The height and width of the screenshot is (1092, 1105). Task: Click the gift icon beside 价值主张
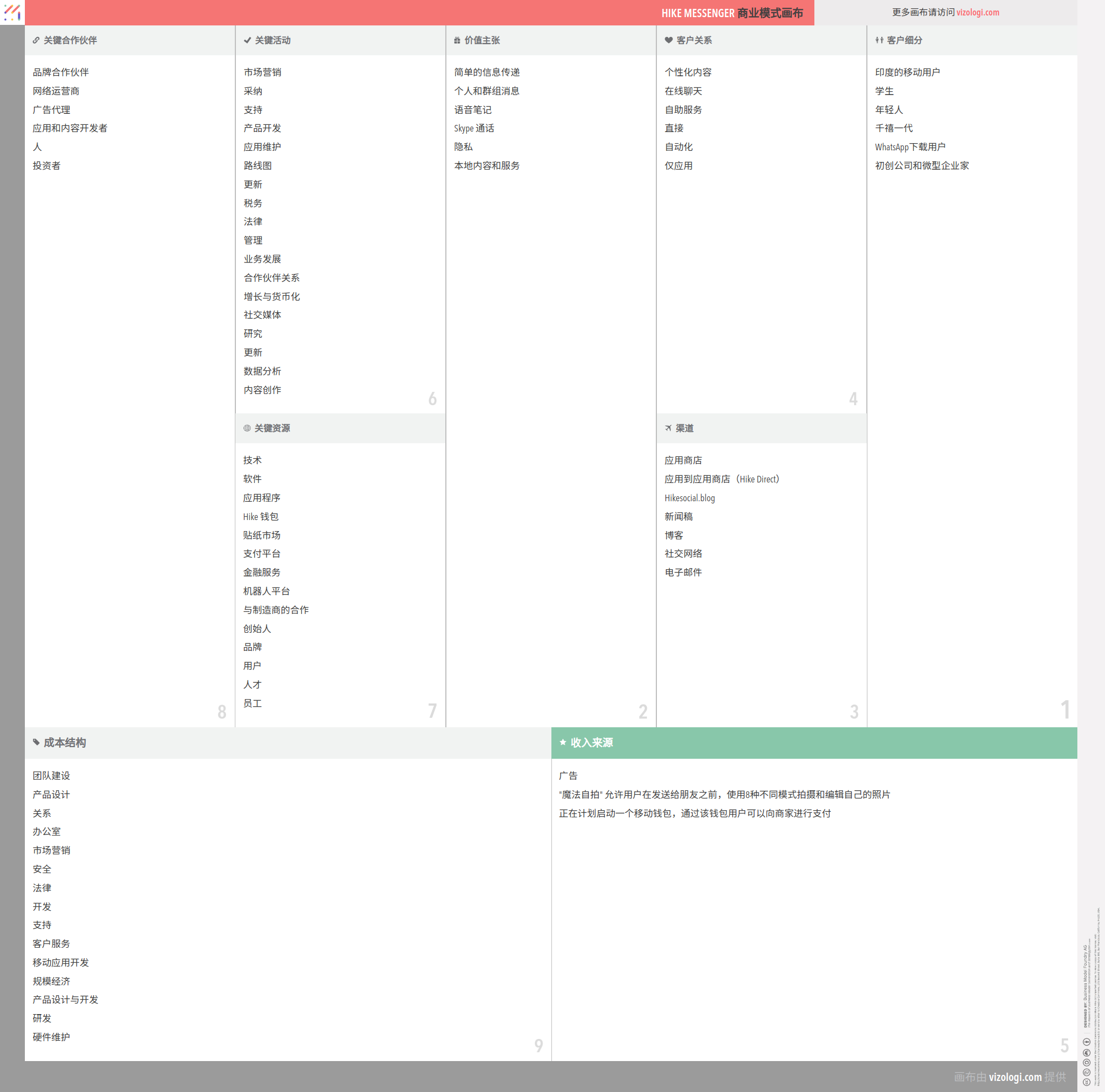pos(457,40)
